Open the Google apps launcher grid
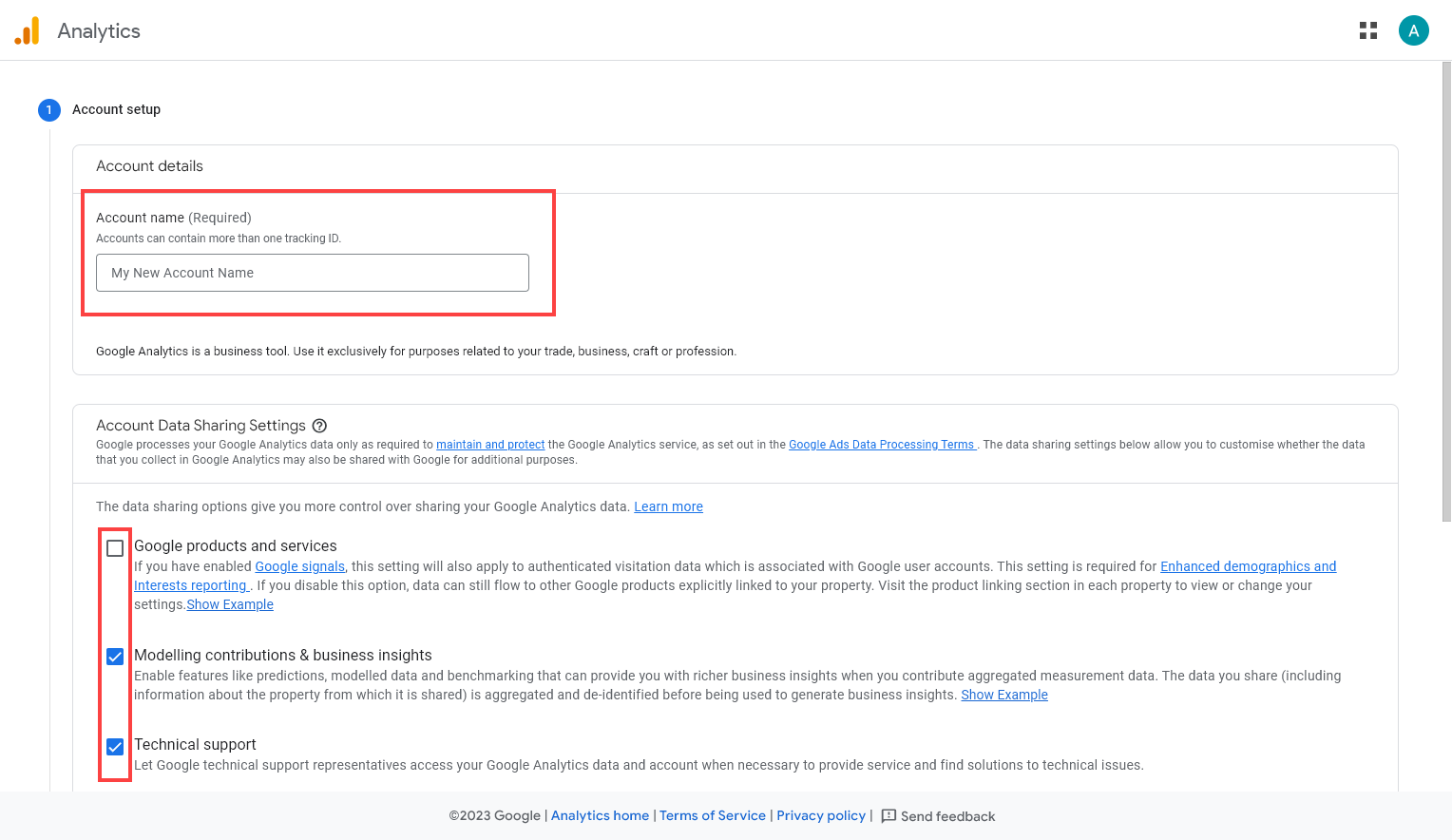 pyautogui.click(x=1367, y=29)
